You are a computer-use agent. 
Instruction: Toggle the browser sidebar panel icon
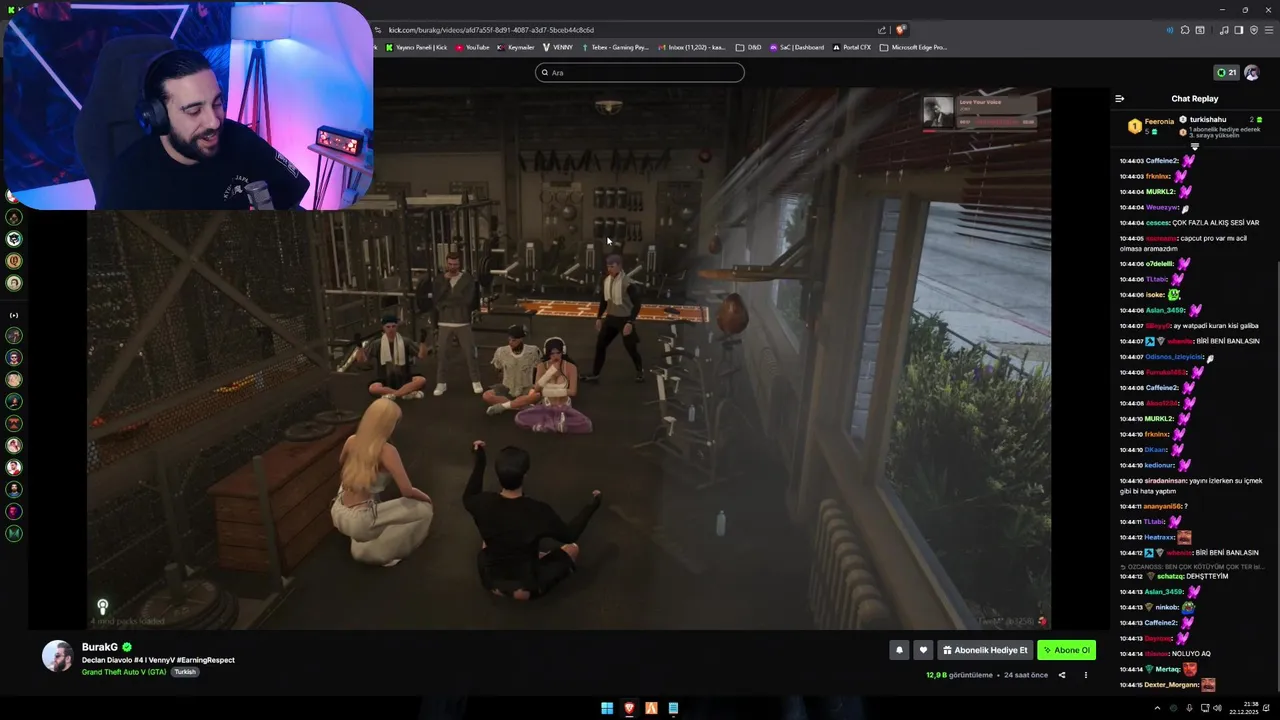1239,30
